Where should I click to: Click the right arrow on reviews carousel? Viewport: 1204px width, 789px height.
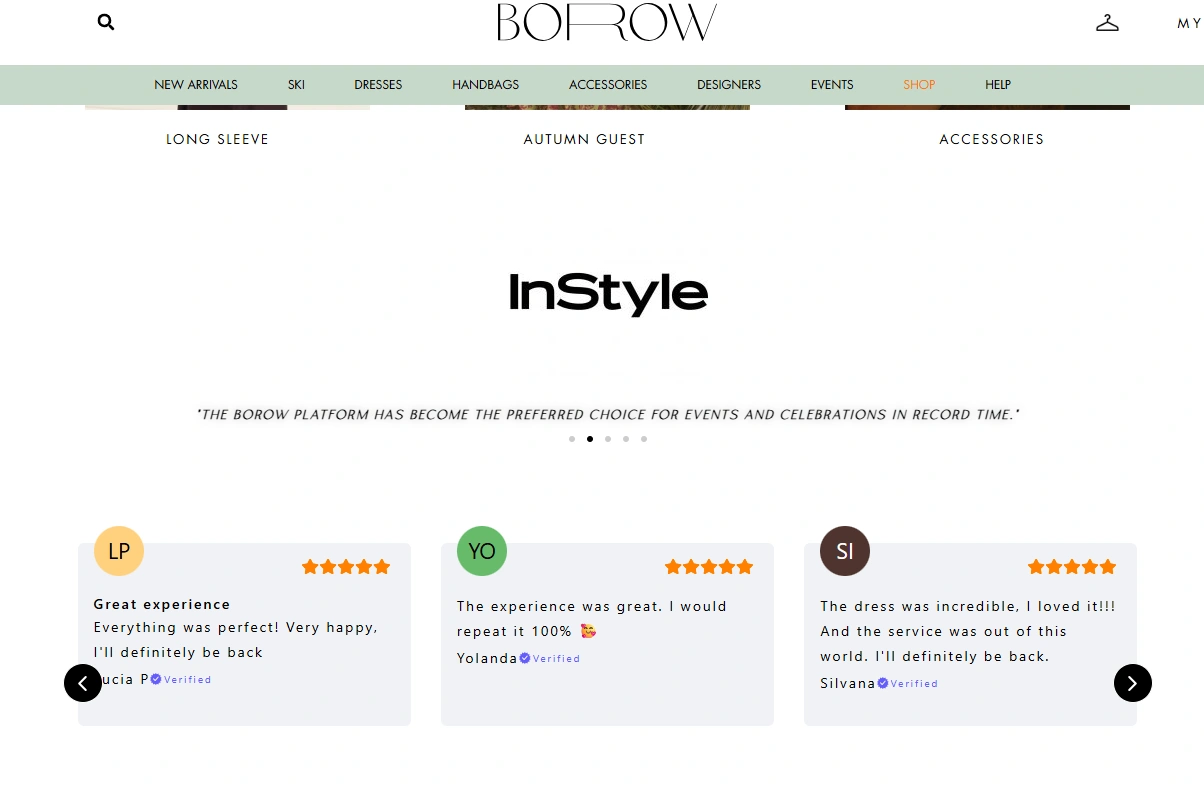coord(1133,683)
